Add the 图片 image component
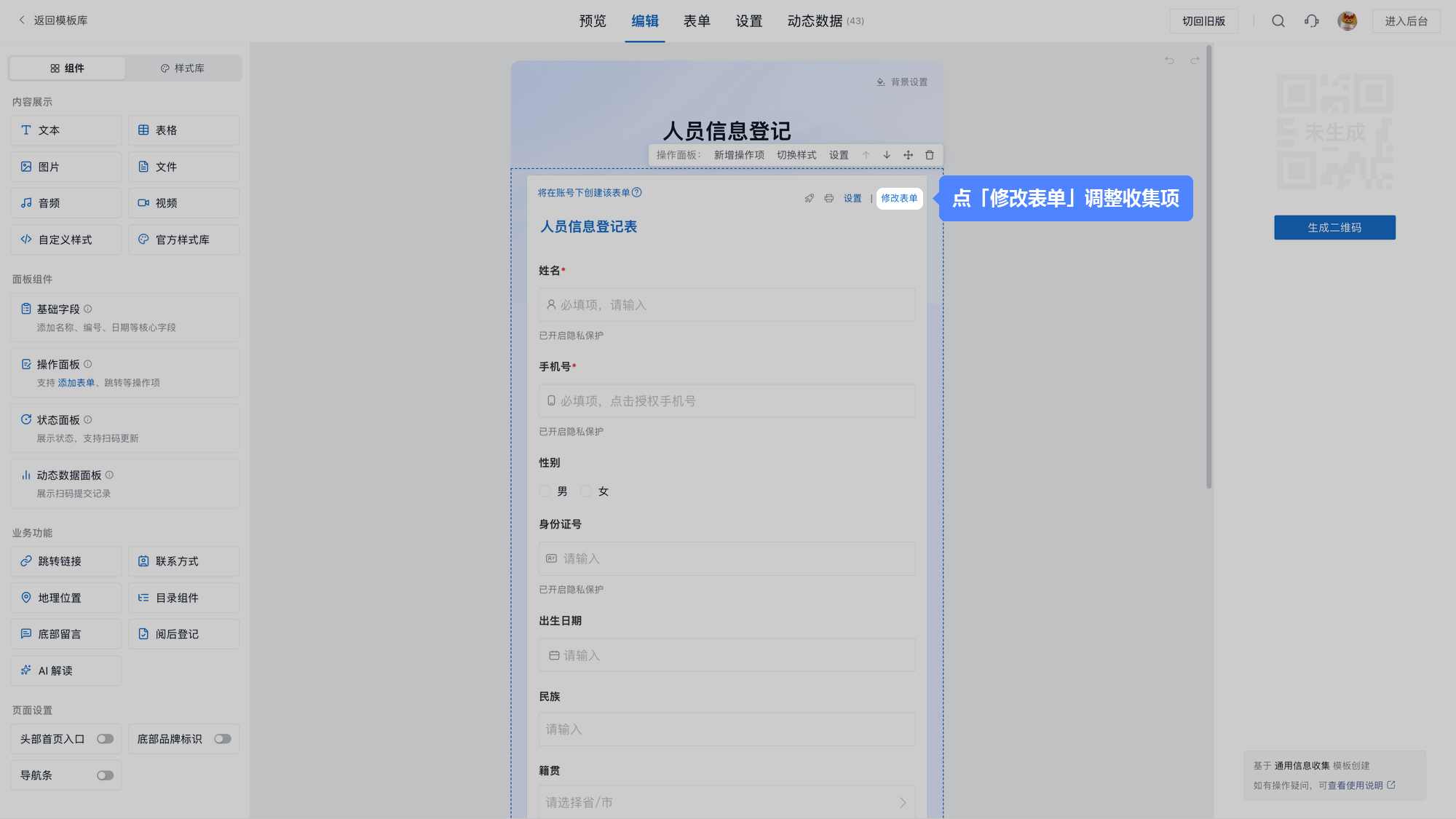Screen dimensions: 1456x819 (66, 167)
